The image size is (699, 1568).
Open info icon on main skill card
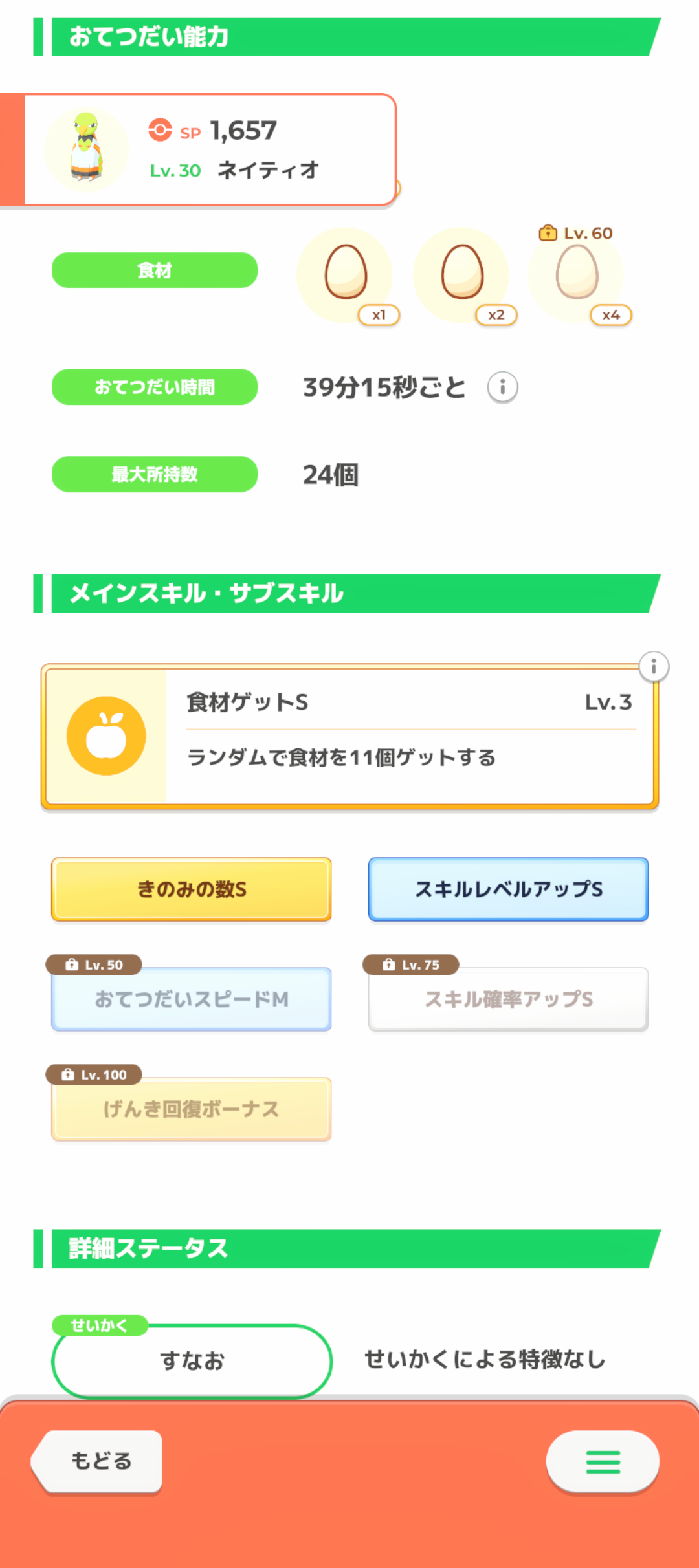(654, 666)
